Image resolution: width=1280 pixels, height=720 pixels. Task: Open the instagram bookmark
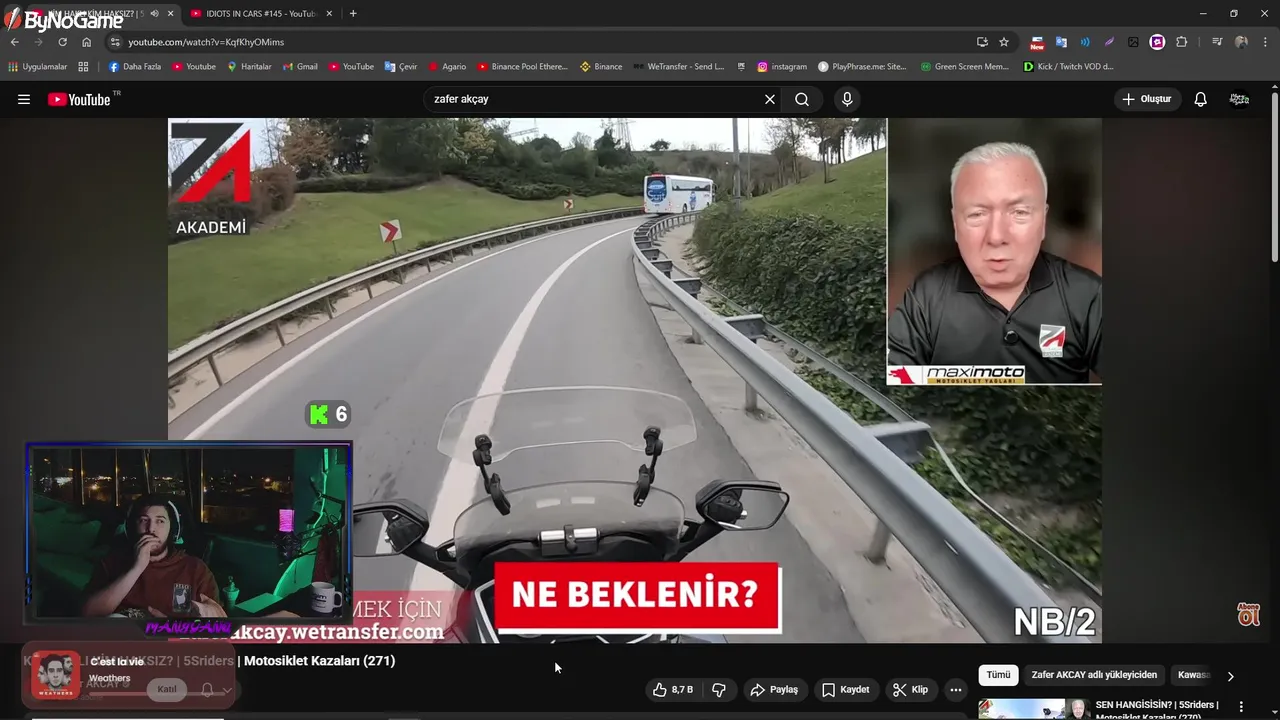point(782,67)
